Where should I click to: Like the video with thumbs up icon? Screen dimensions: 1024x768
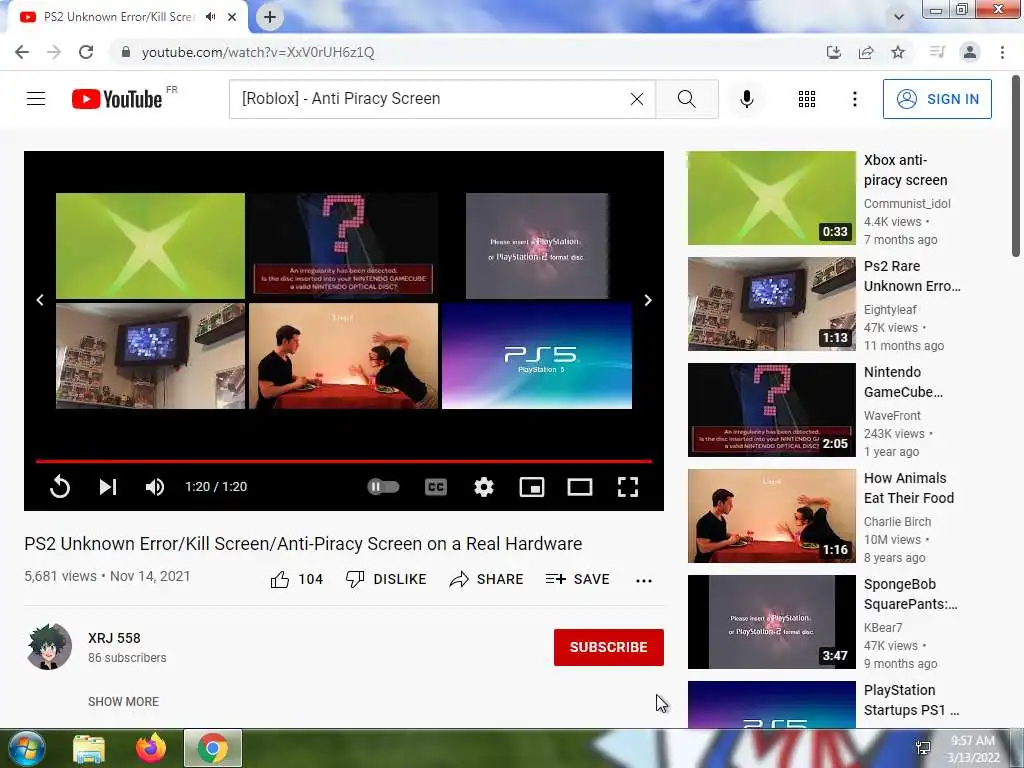[x=280, y=579]
